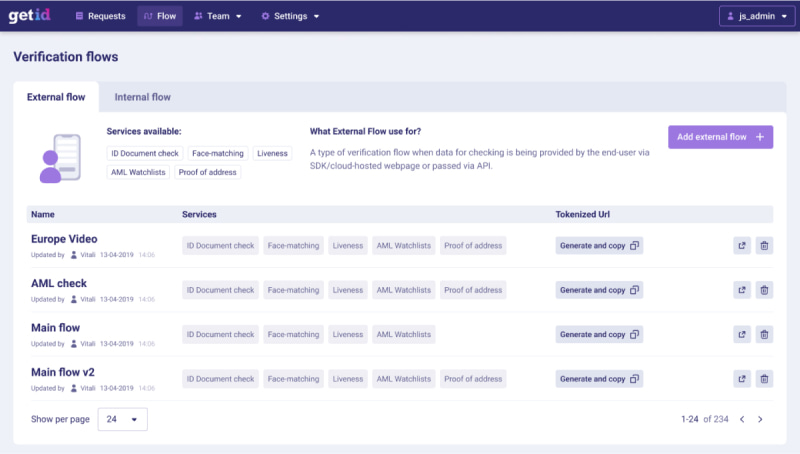
Task: Go to next page with right chevron
Action: [760, 419]
